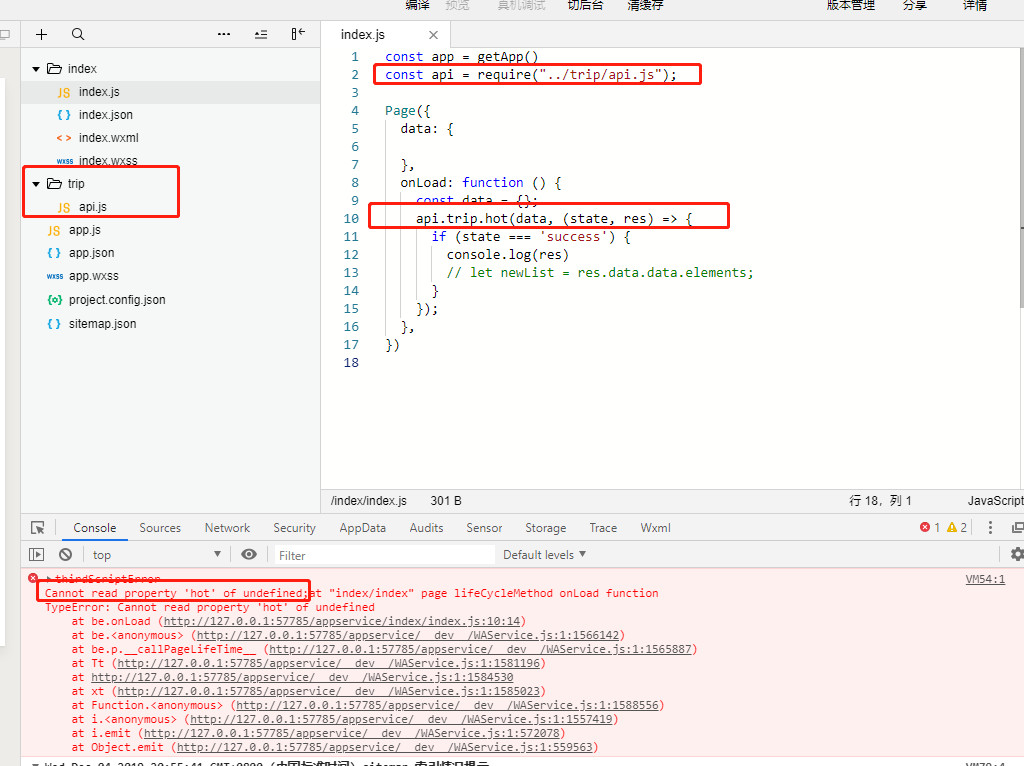The height and width of the screenshot is (766, 1024).
Task: Click the trip folder icon
Action: pyautogui.click(x=55, y=184)
